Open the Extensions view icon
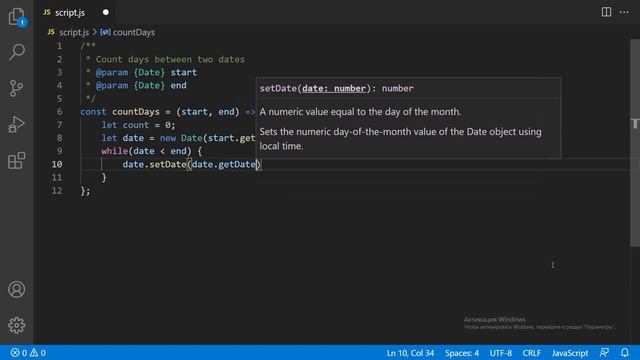The width and height of the screenshot is (640, 360). (x=17, y=160)
